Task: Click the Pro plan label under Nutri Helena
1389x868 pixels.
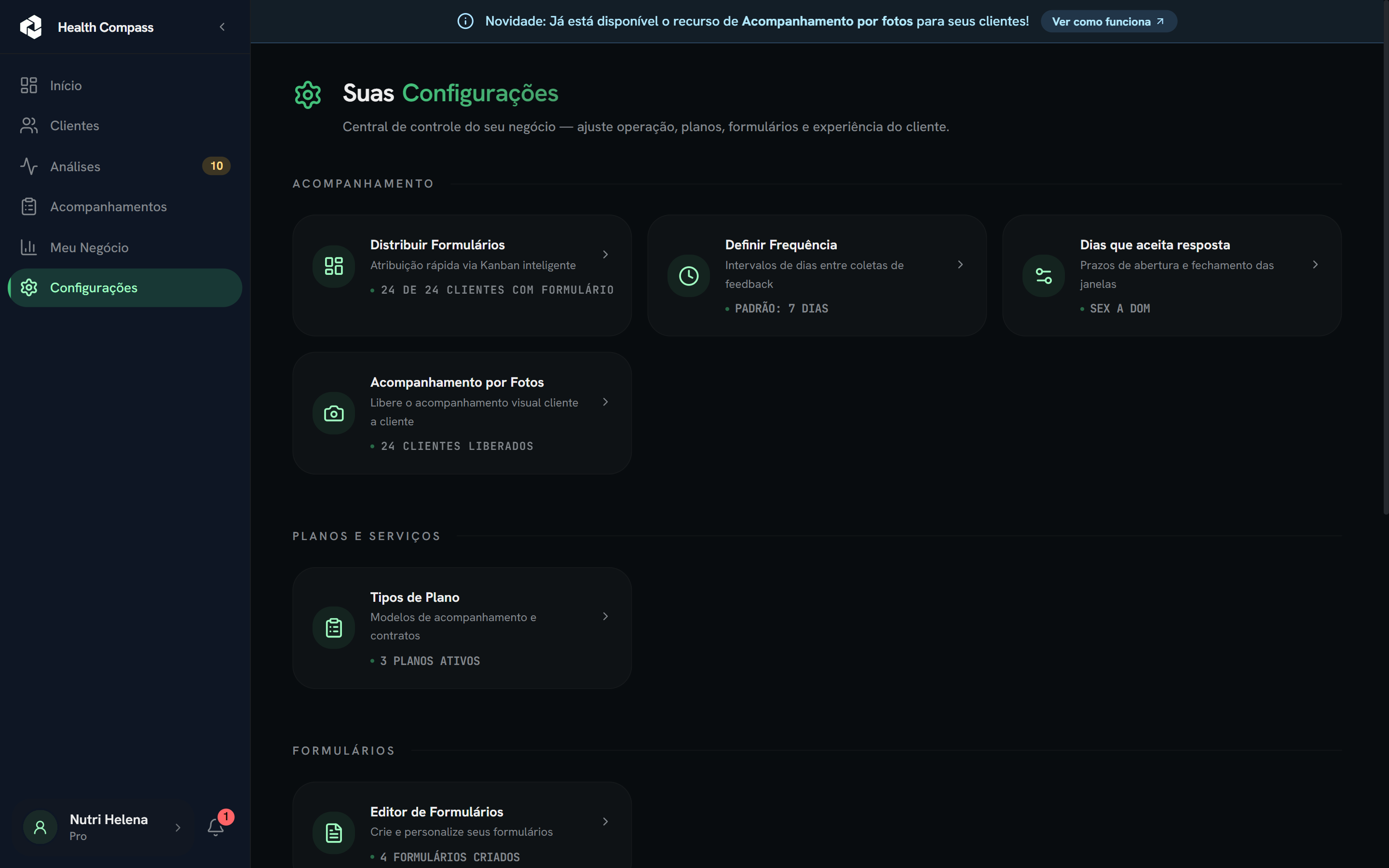Action: [78, 837]
